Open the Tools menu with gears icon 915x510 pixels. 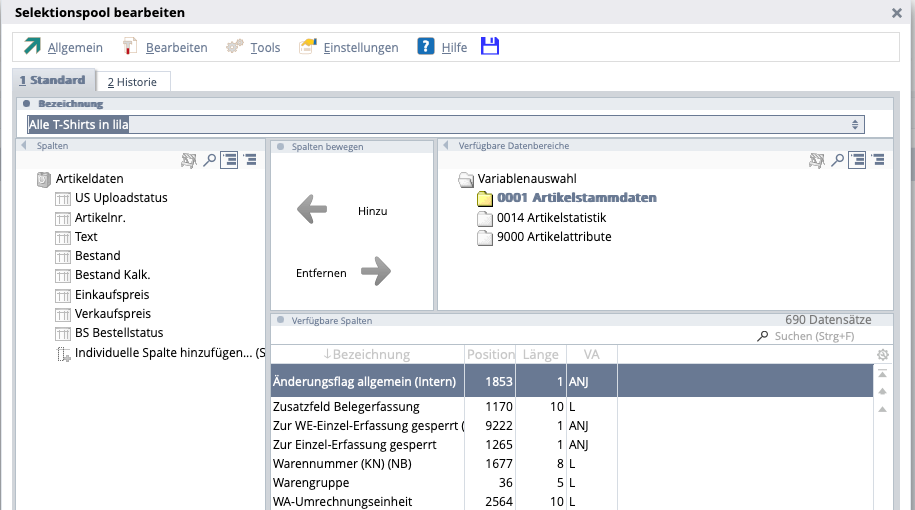tap(253, 47)
